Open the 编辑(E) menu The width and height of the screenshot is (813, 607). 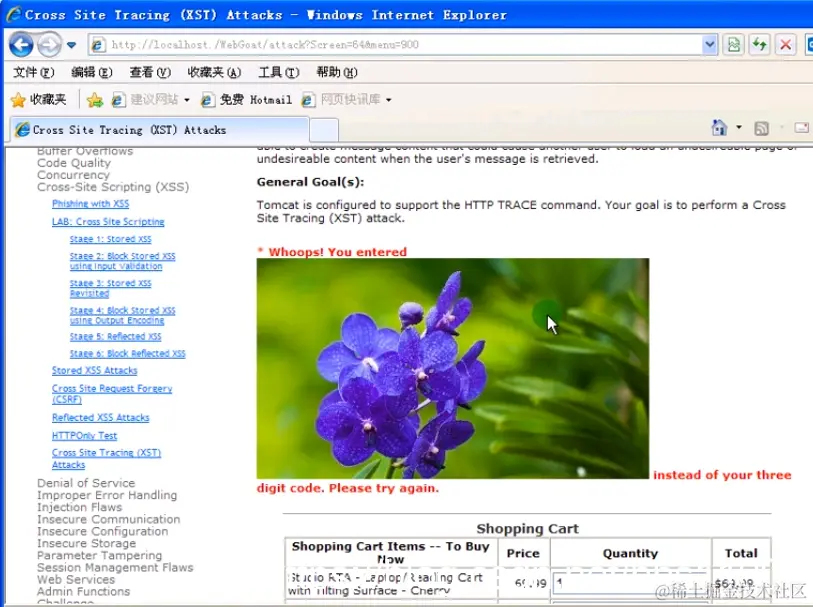[x=92, y=72]
